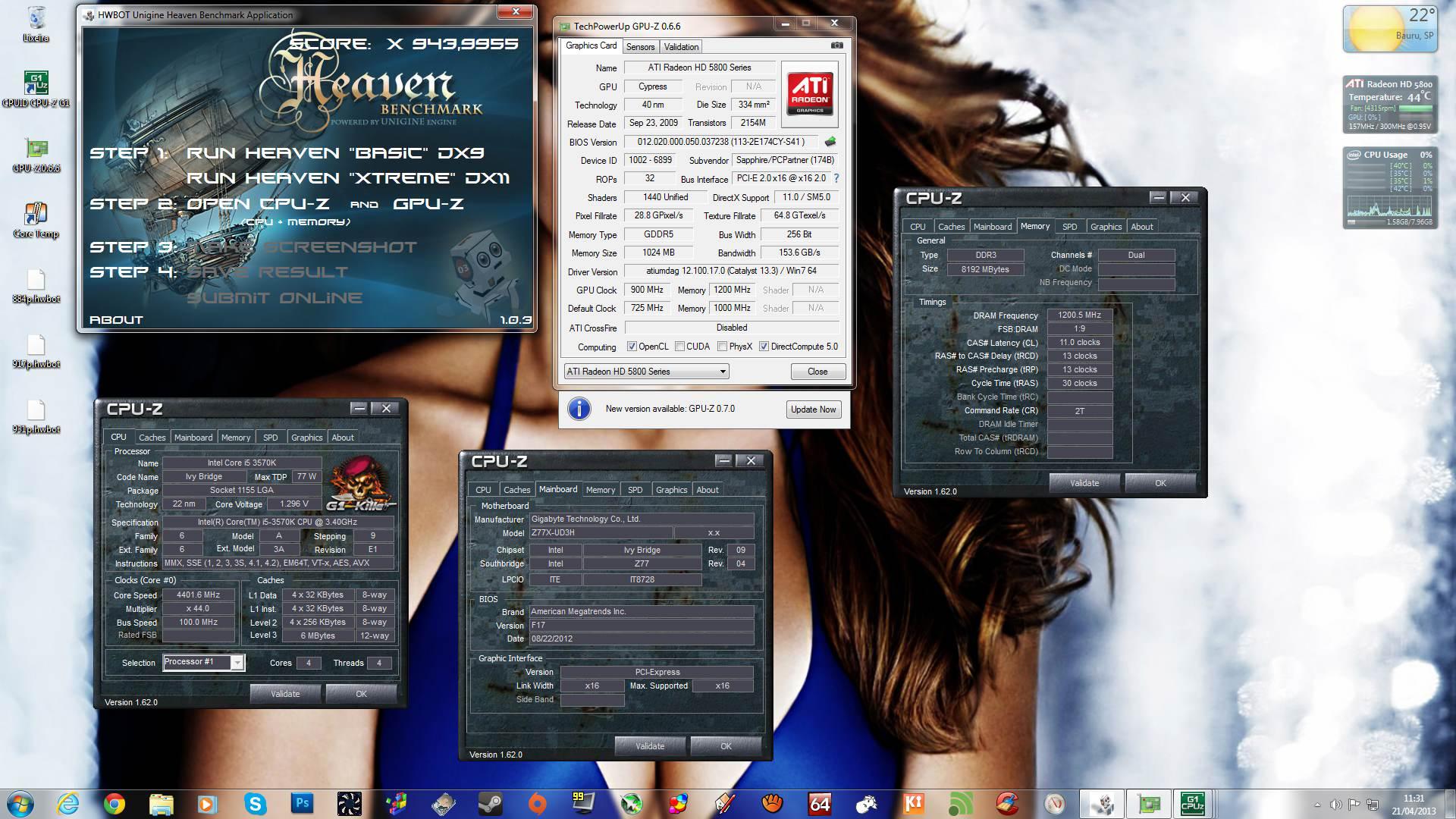Screen dimensions: 1456x819
Task: Click Submit Online in HWBOT Heaven
Action: coord(275,298)
